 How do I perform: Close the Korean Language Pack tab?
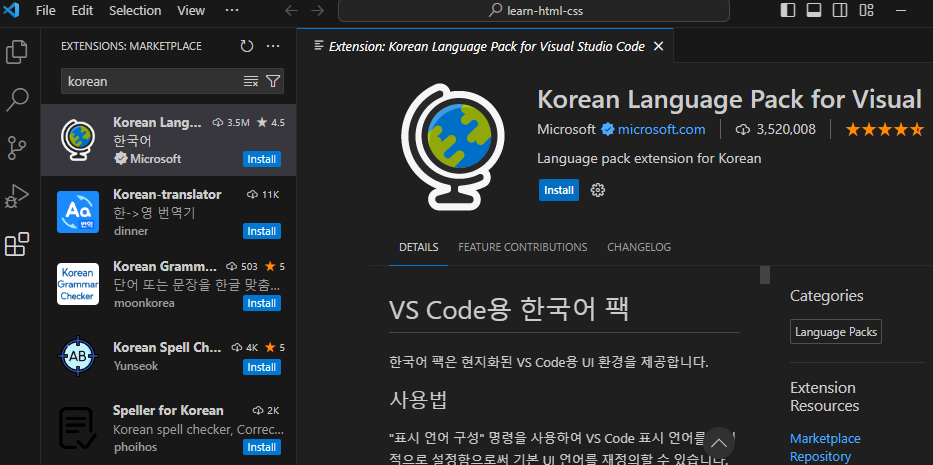point(658,46)
